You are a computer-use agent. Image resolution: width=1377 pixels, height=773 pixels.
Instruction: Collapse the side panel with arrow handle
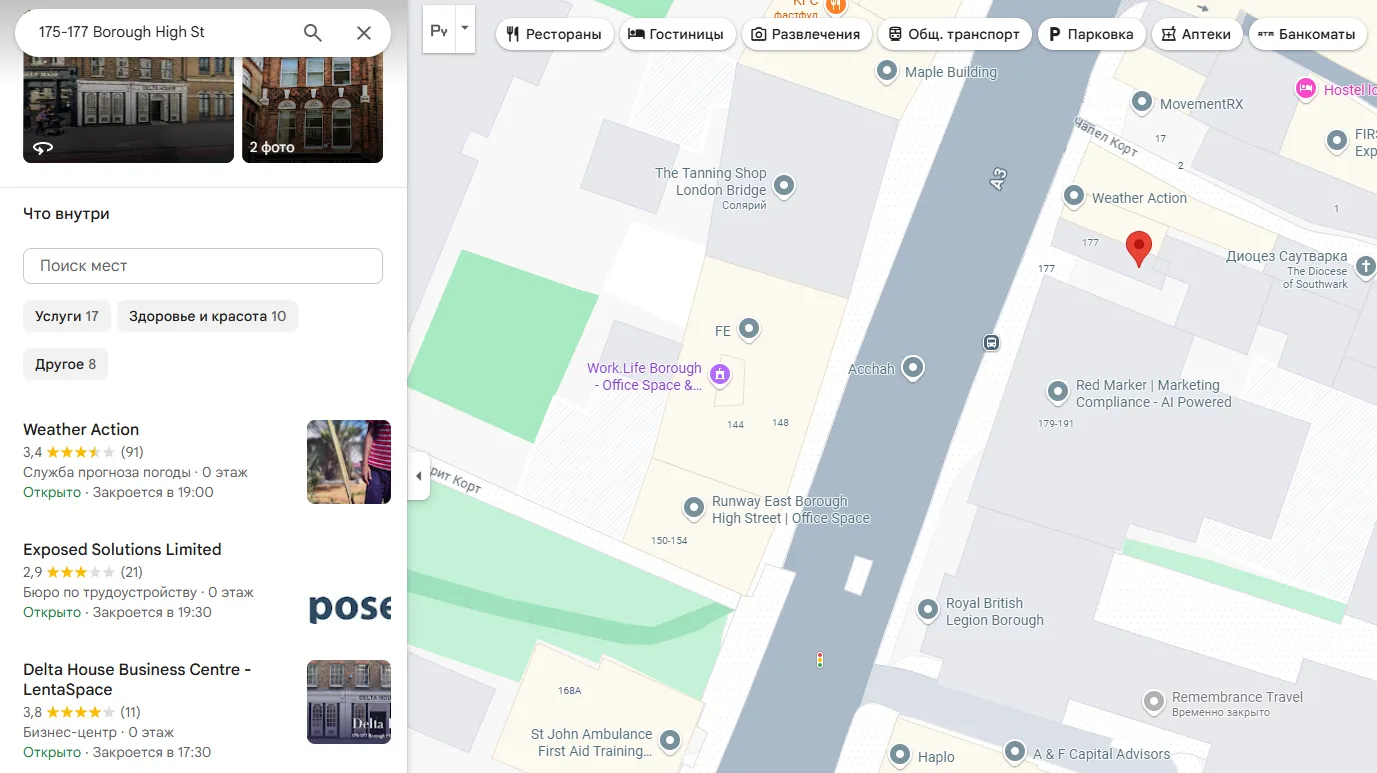419,476
